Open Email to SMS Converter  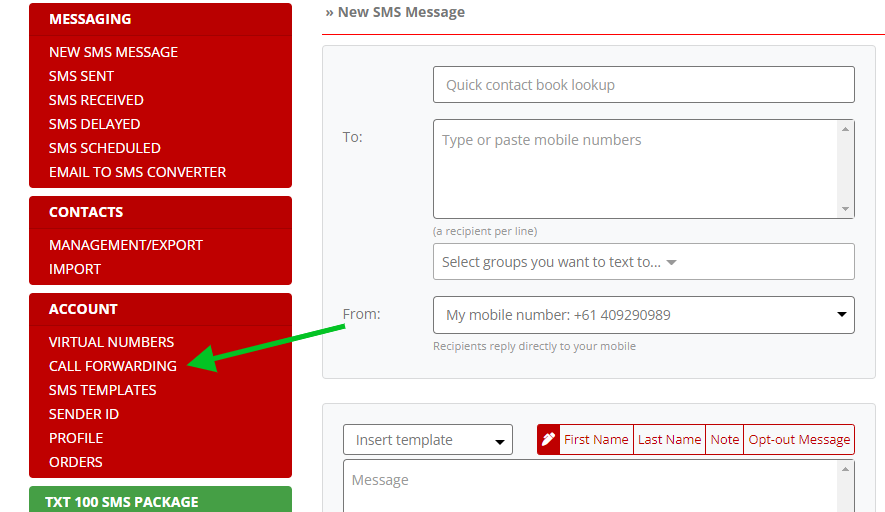(137, 172)
